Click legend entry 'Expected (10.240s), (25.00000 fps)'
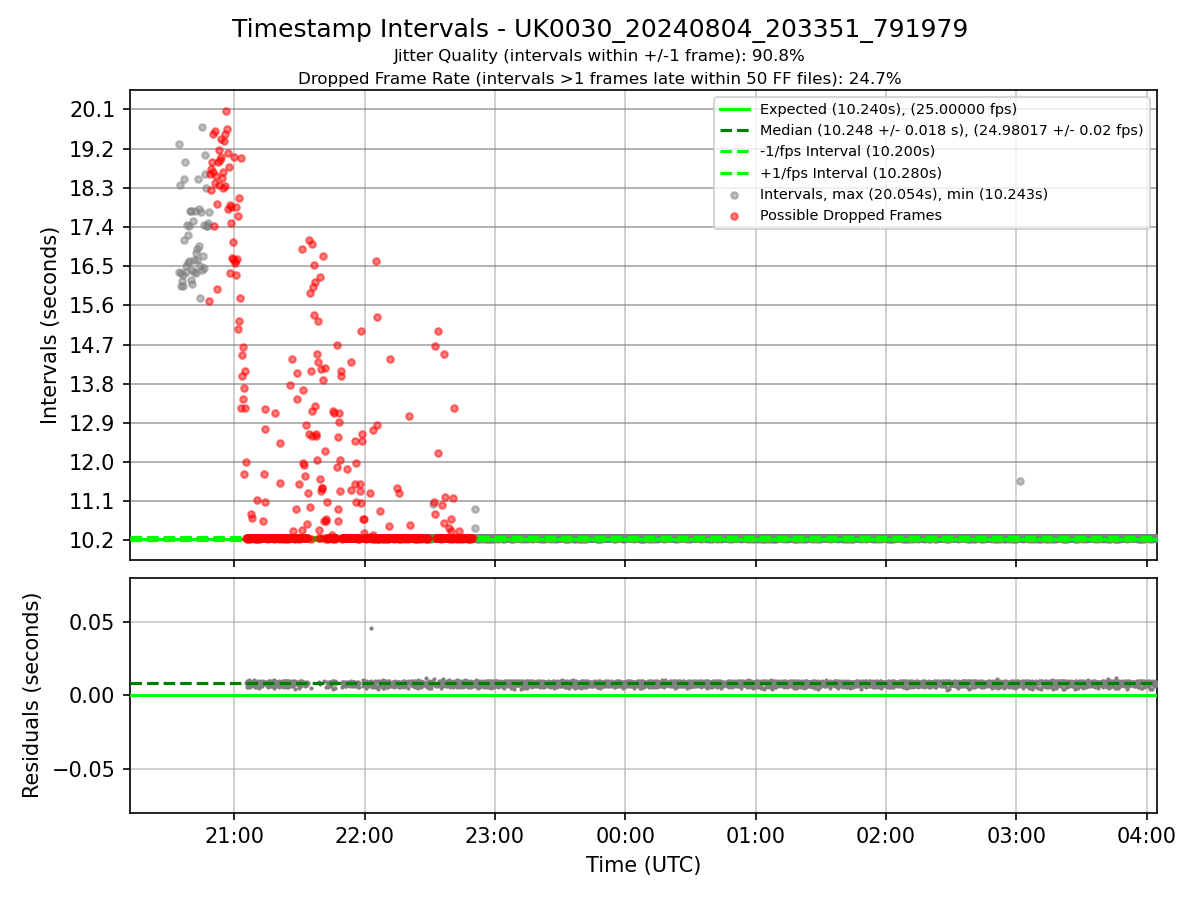Screen dimensions: 1200x900 point(888,109)
